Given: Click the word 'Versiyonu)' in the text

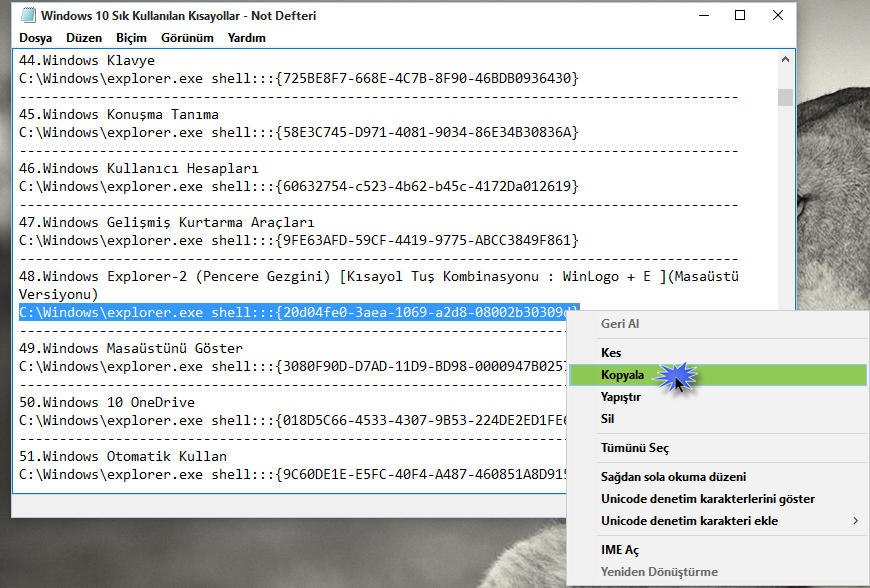Looking at the screenshot, I should coord(58,295).
